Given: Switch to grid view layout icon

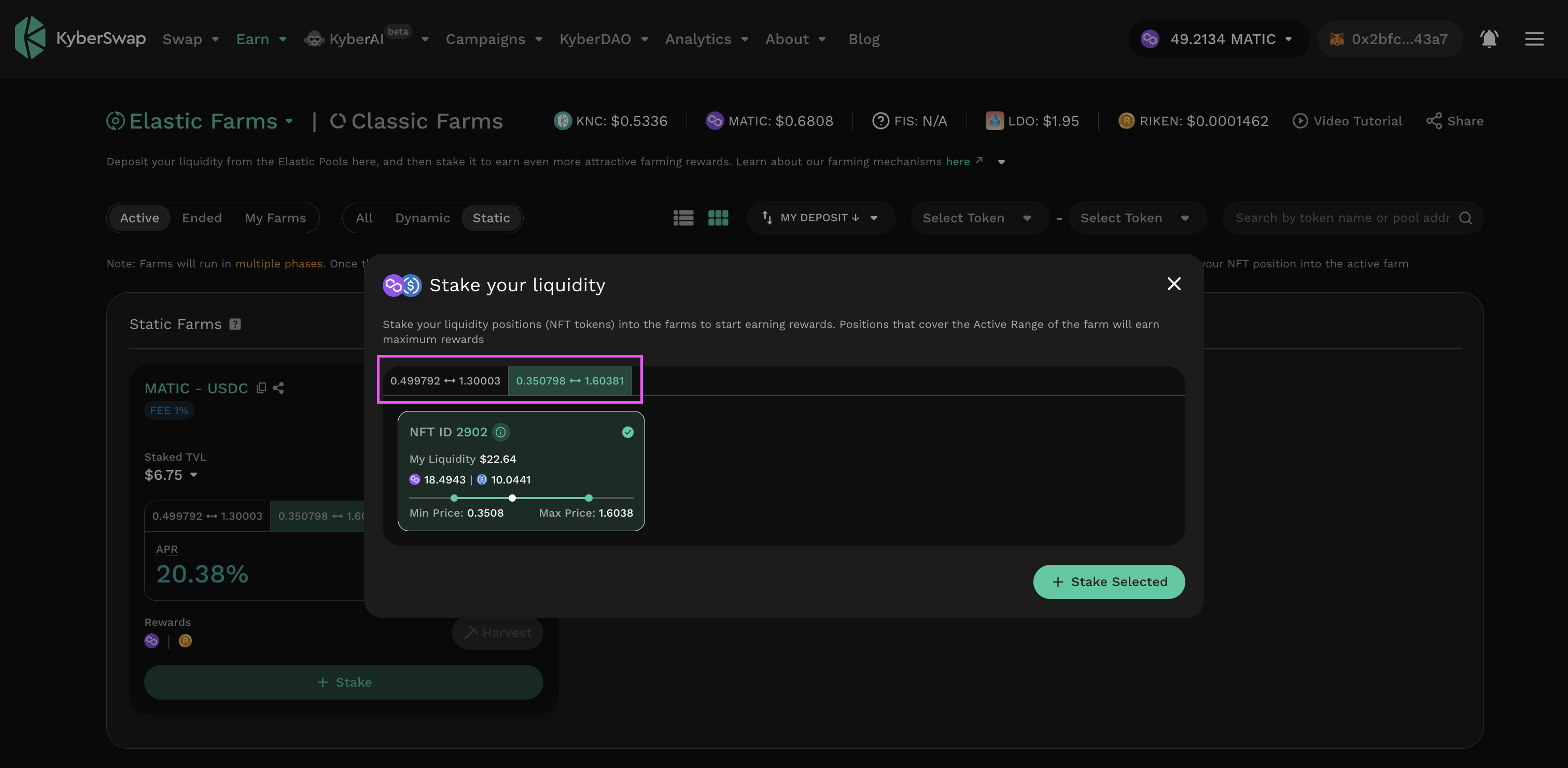Looking at the screenshot, I should tap(718, 218).
